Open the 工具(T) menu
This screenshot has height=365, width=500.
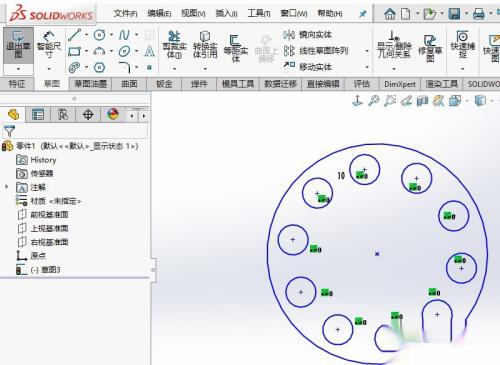[259, 14]
